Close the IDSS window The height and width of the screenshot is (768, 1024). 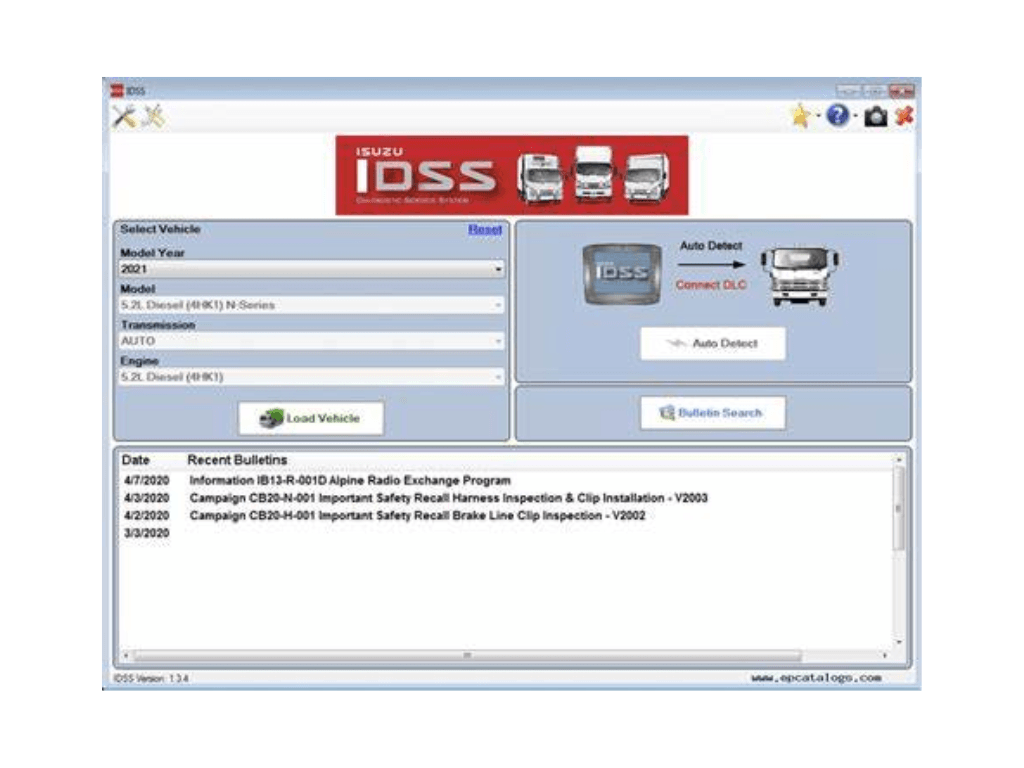902,90
